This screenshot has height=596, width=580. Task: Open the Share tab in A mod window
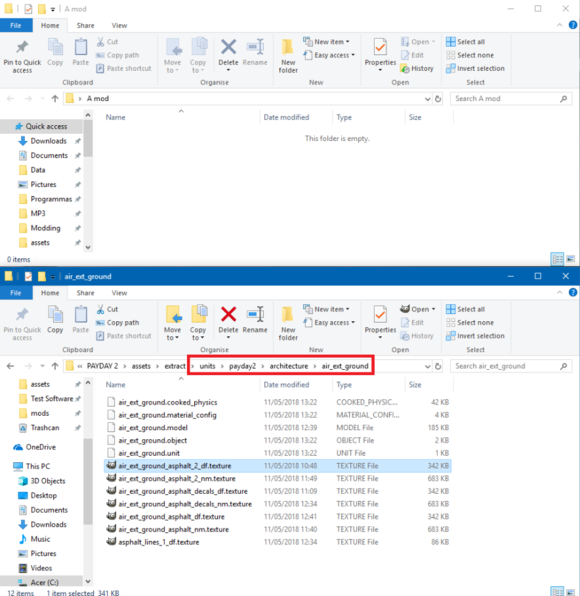tap(85, 25)
